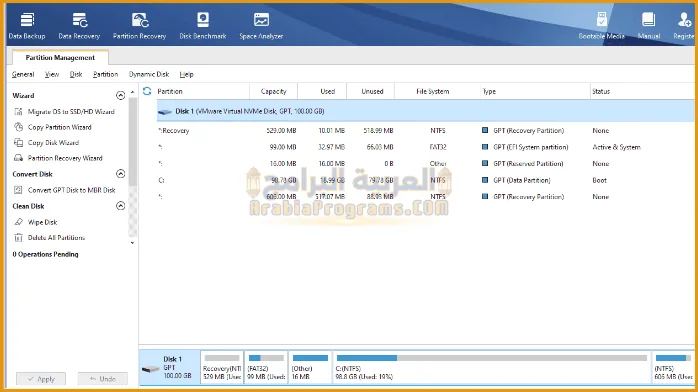Click the Copy Partition Wizard icon

coord(18,127)
